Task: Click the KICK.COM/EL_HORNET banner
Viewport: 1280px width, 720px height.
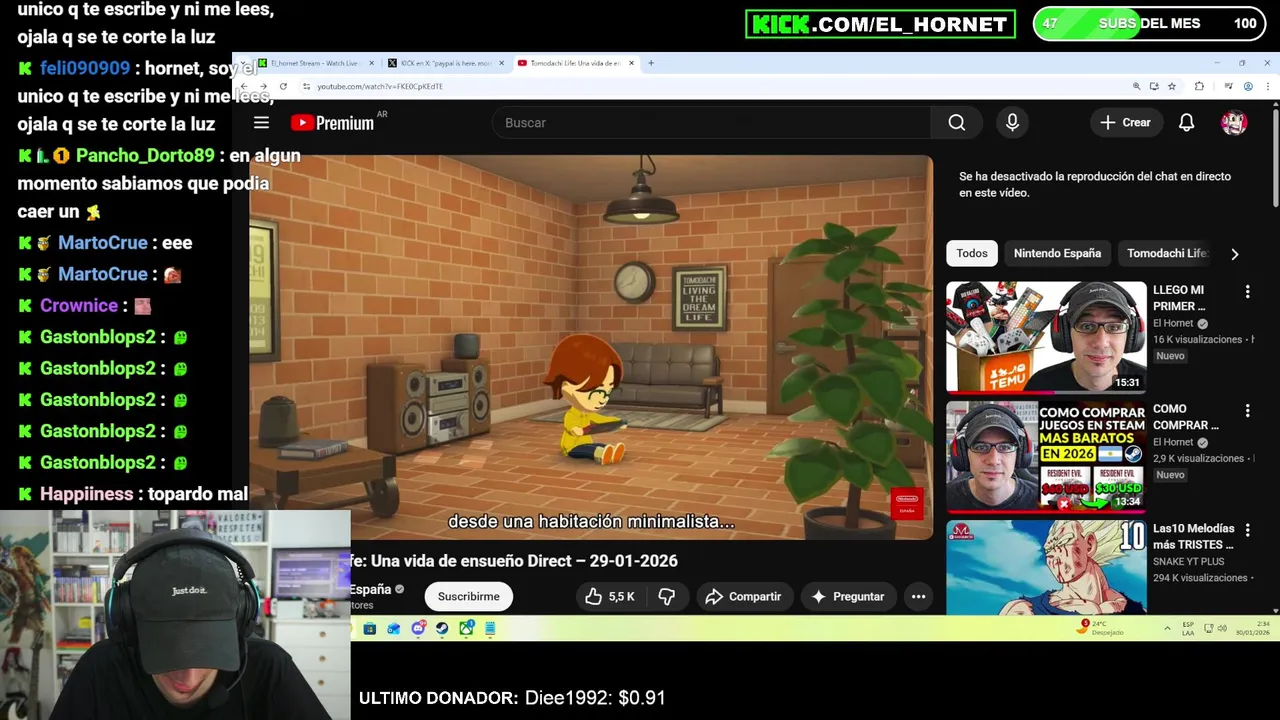Action: 880,24
